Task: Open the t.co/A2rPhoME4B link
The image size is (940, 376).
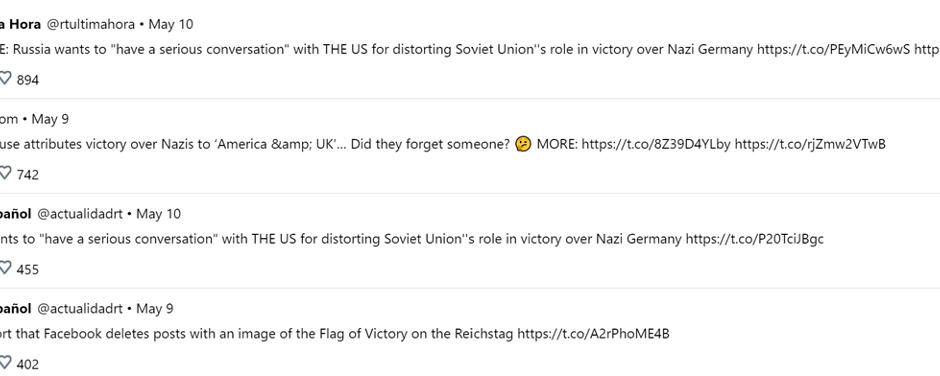Action: (593, 334)
